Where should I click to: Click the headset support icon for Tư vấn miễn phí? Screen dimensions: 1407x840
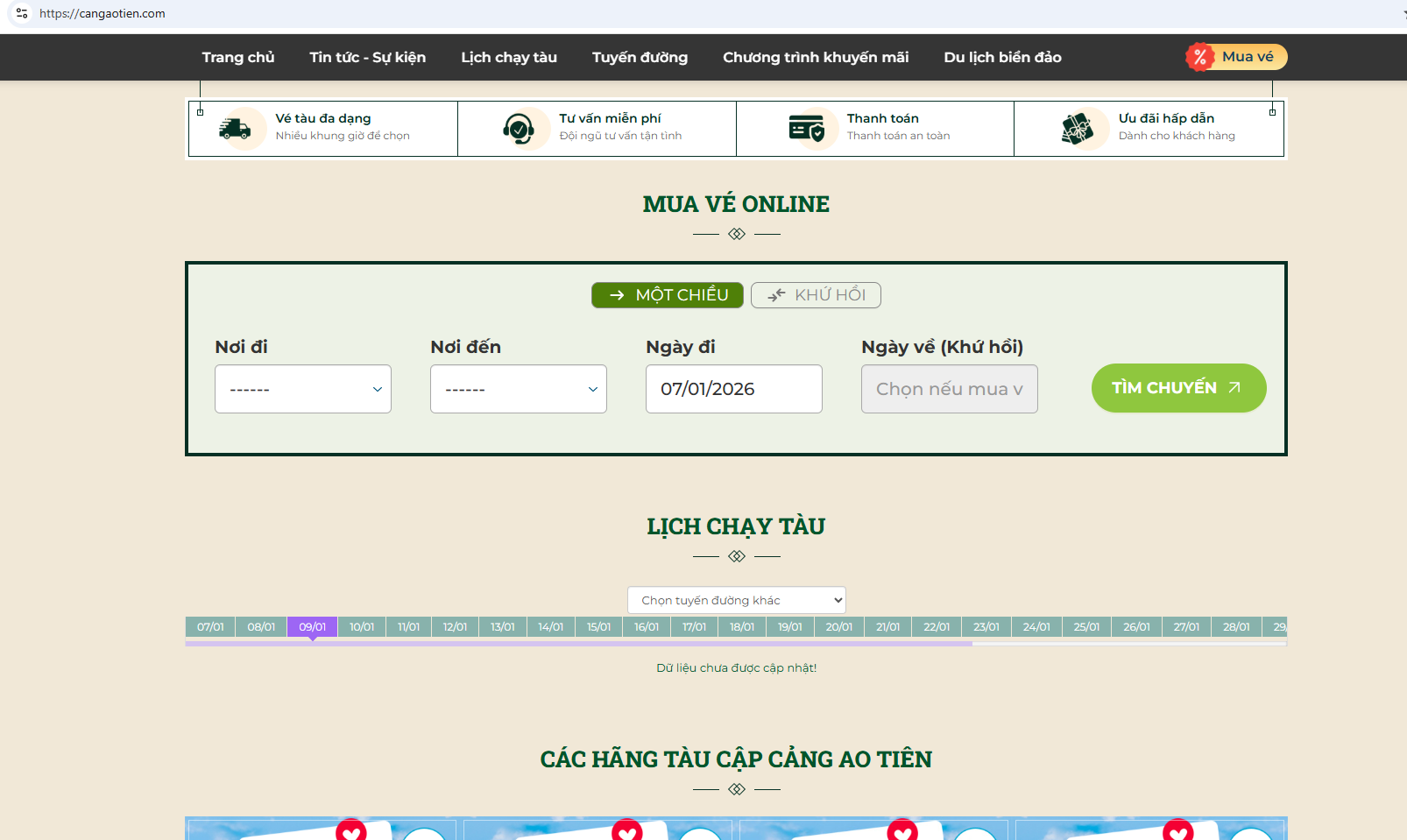(519, 129)
